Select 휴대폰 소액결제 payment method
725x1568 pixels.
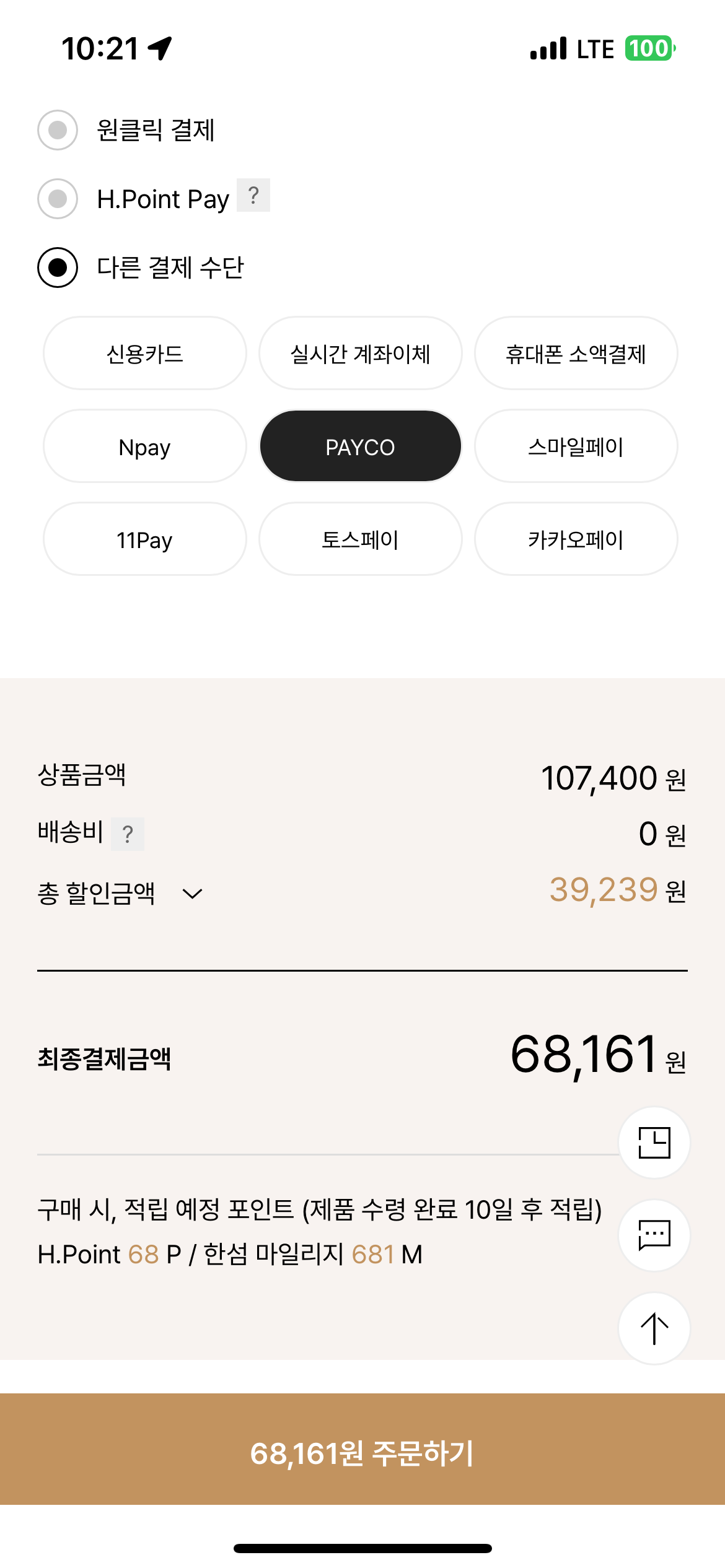coord(576,354)
